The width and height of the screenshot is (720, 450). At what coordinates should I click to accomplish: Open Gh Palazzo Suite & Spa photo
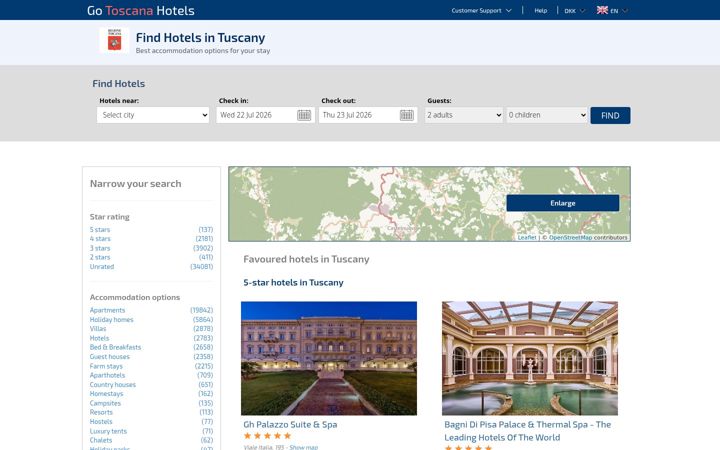pyautogui.click(x=329, y=358)
